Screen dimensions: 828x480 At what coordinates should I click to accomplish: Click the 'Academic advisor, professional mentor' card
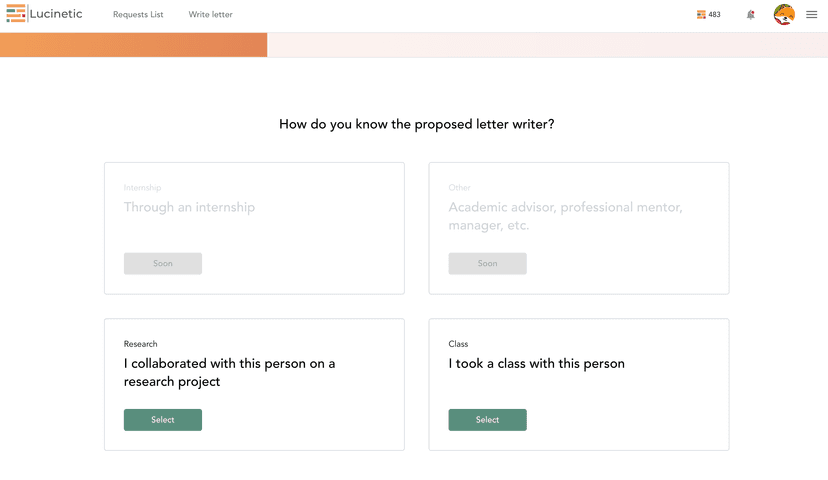[578, 217]
